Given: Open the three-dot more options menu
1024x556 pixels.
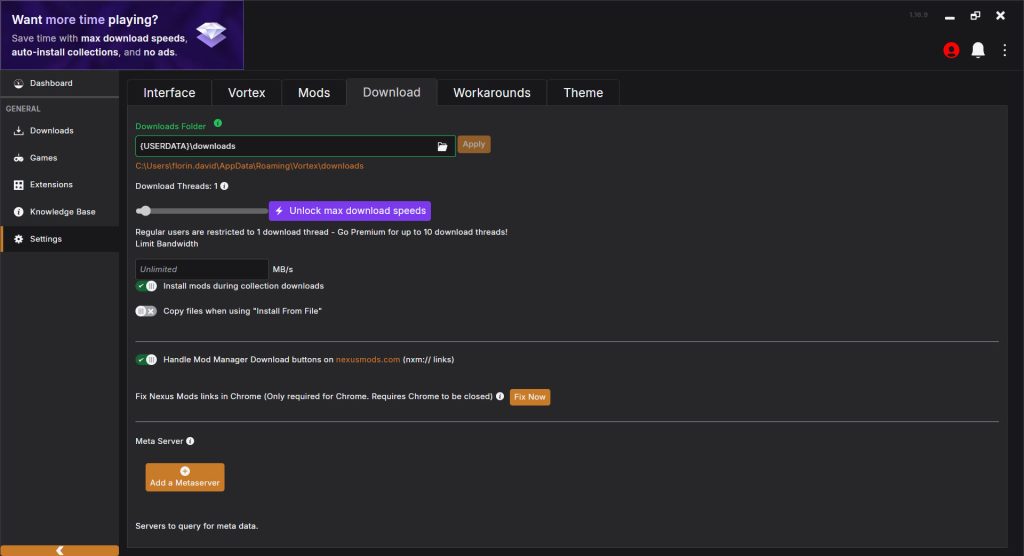Looking at the screenshot, I should (1004, 50).
